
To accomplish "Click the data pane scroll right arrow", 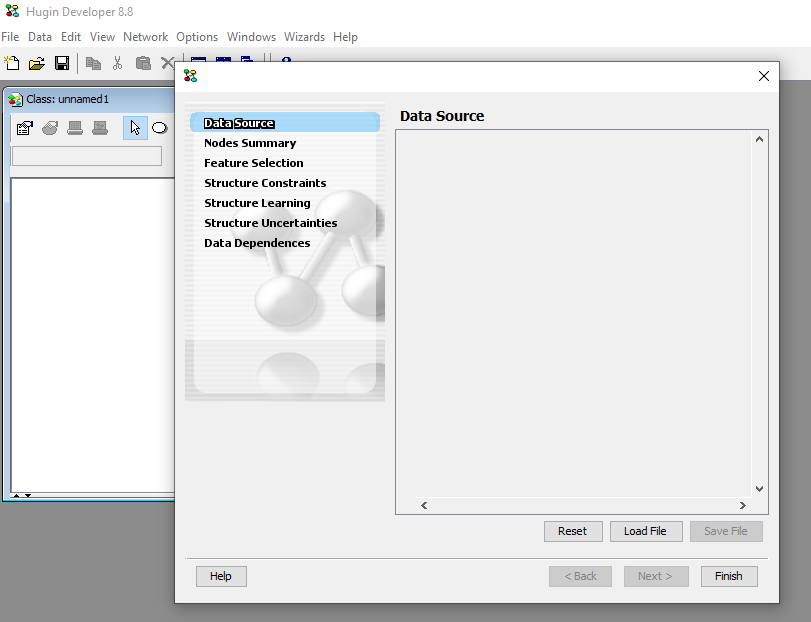I will 743,505.
